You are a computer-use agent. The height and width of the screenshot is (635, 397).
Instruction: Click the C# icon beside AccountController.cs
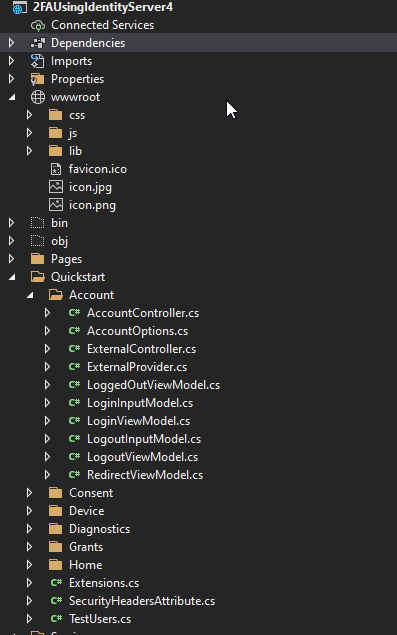(74, 313)
